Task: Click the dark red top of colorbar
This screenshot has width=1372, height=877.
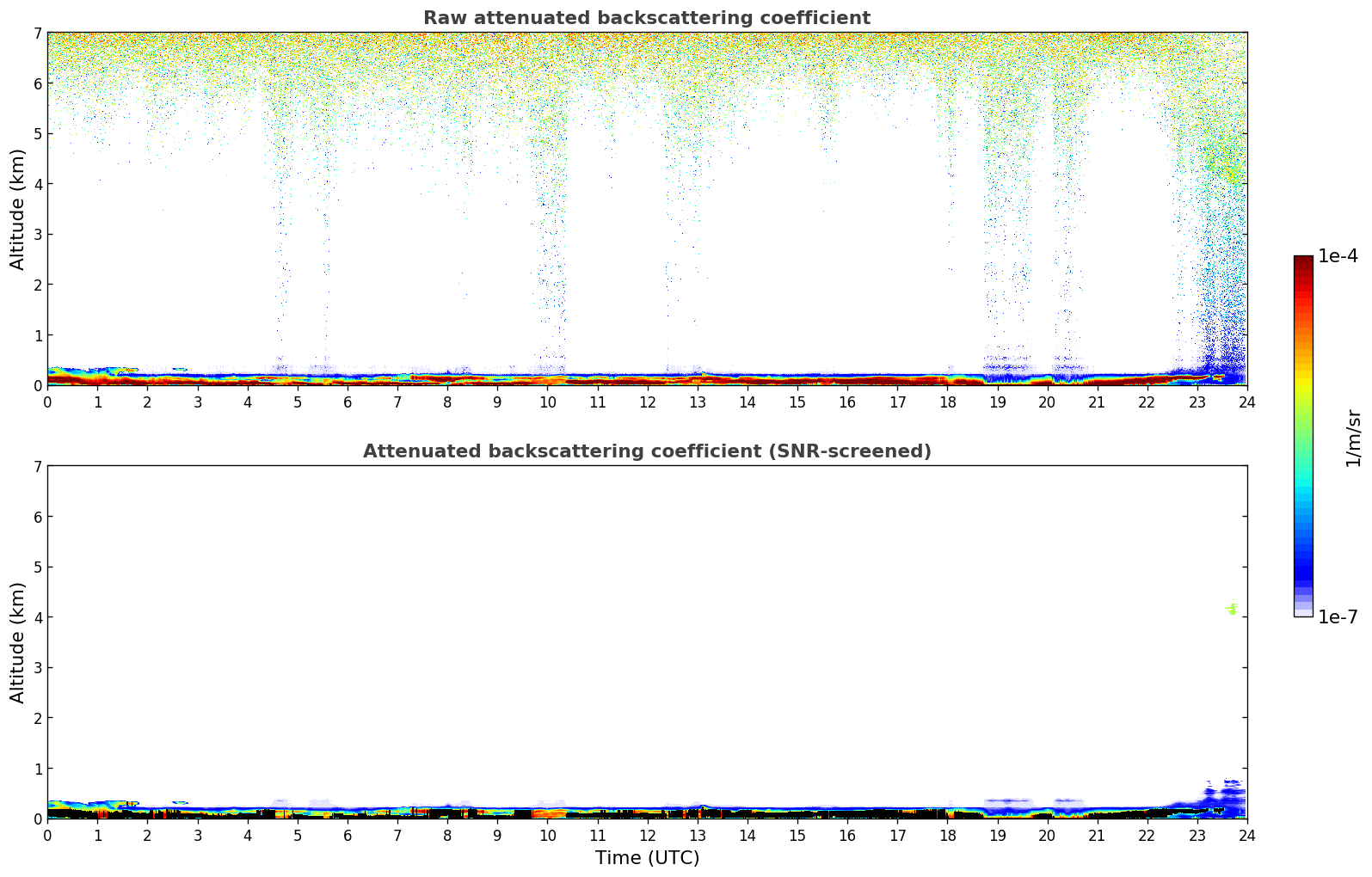Action: (1302, 262)
